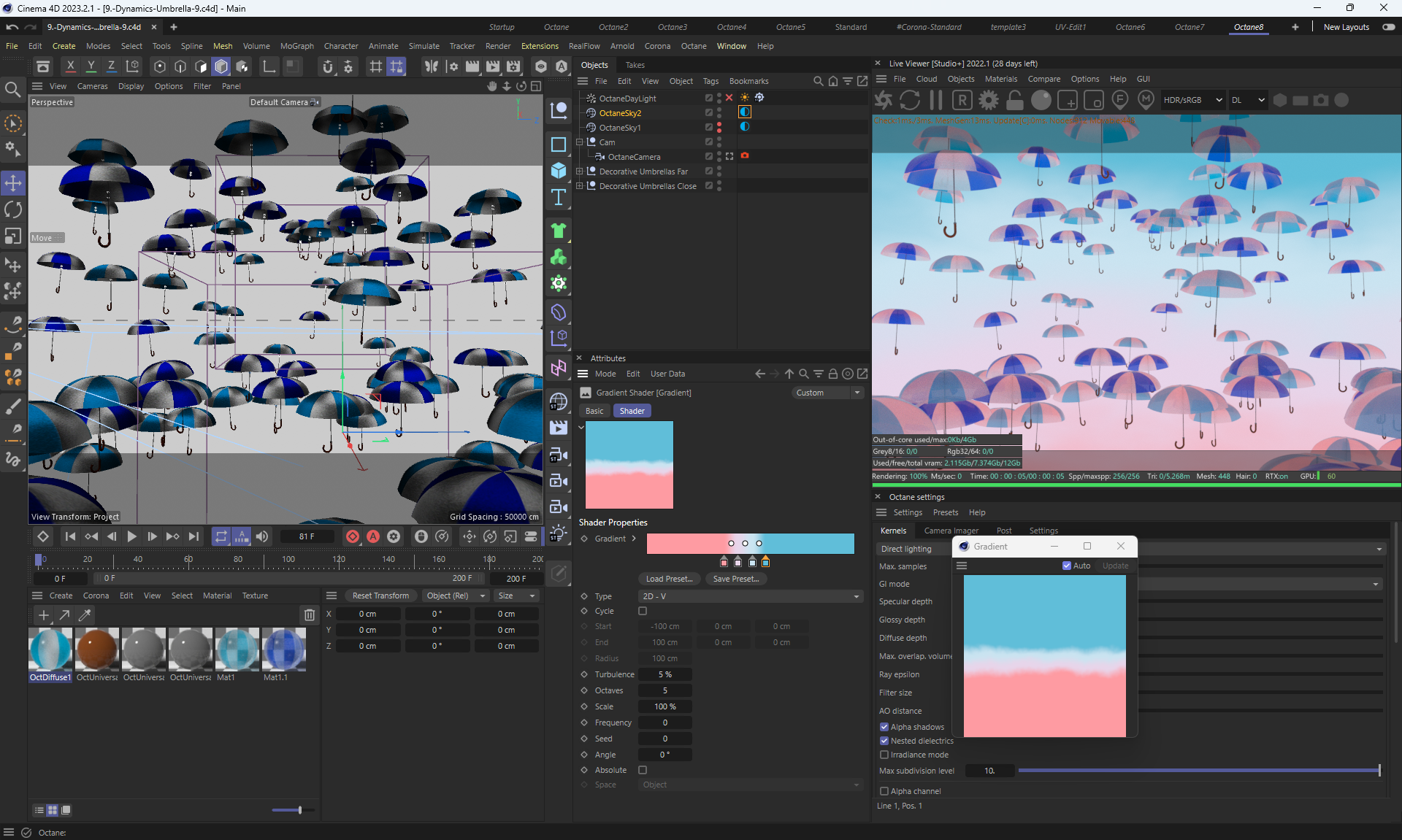Click the Cube primitive icon

[559, 170]
